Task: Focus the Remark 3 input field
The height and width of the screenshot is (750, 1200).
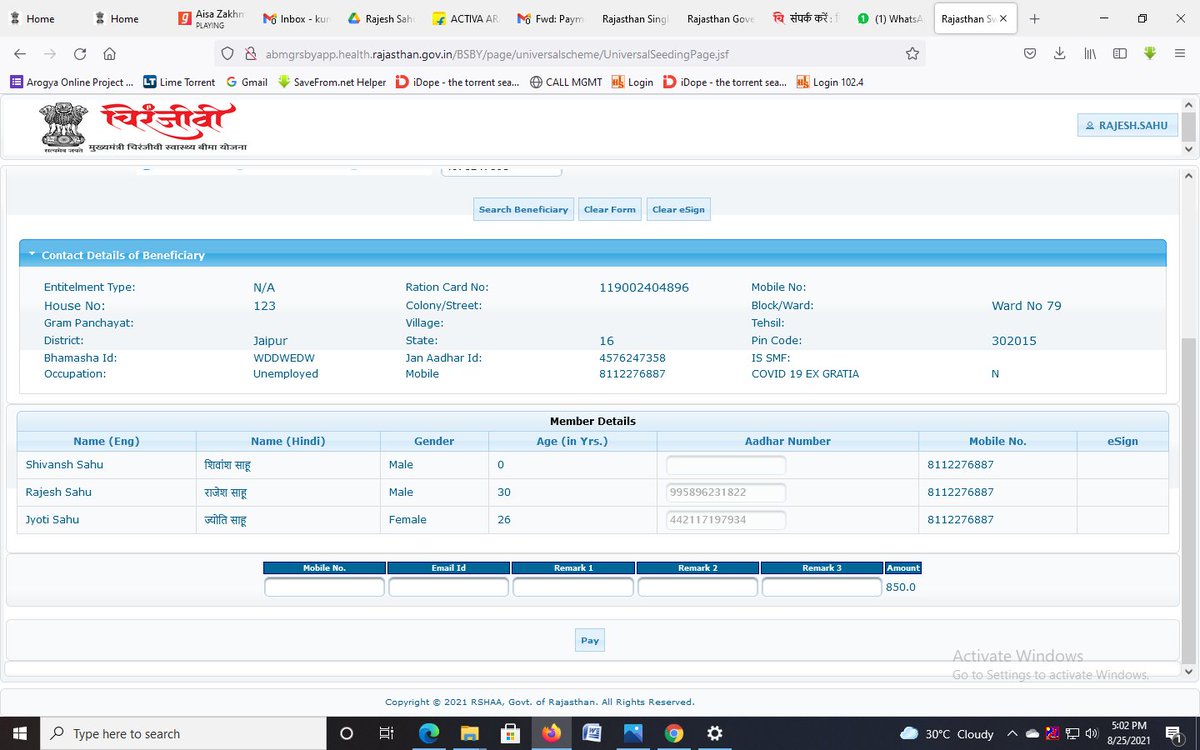Action: (x=821, y=587)
